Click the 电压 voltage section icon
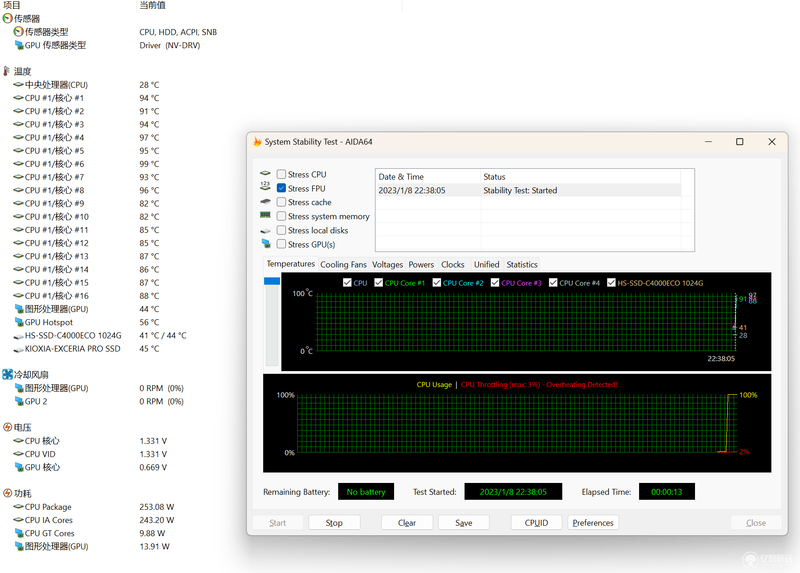The height and width of the screenshot is (573, 800). click(x=8, y=427)
